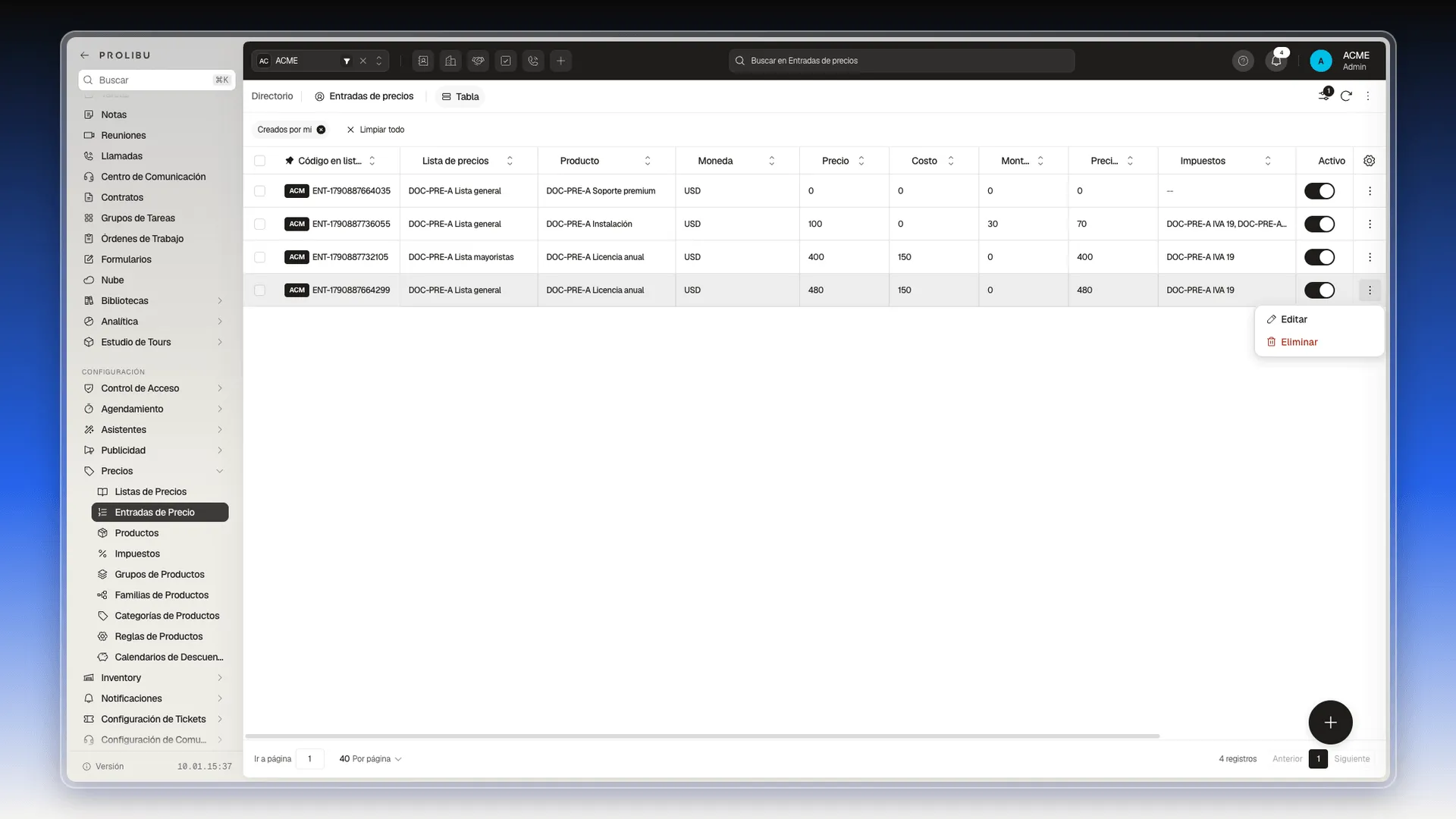Image resolution: width=1456 pixels, height=819 pixels.
Task: Click the tasks checkmark icon in top toolbar
Action: point(506,61)
